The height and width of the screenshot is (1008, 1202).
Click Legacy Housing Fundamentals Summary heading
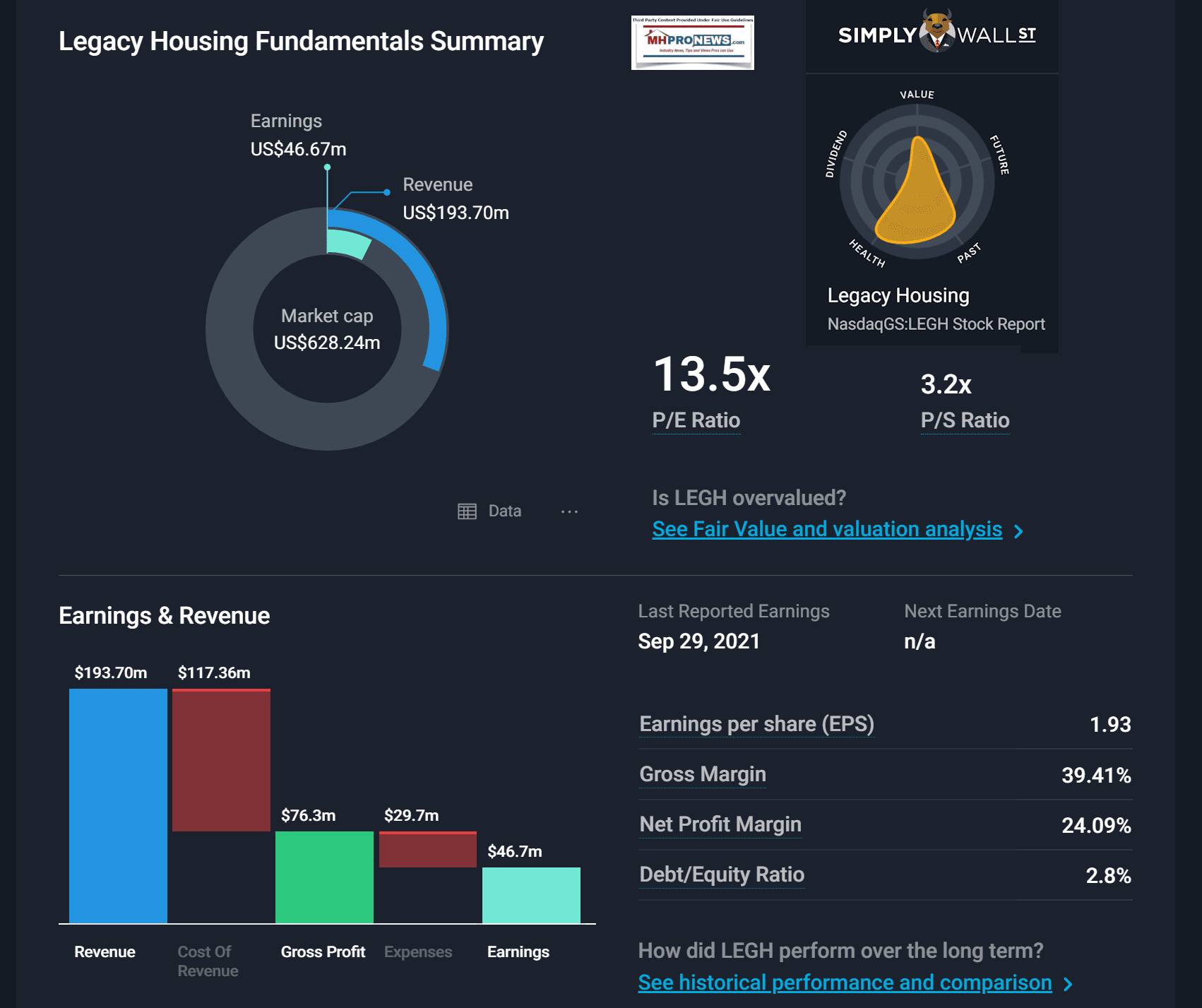coord(301,41)
